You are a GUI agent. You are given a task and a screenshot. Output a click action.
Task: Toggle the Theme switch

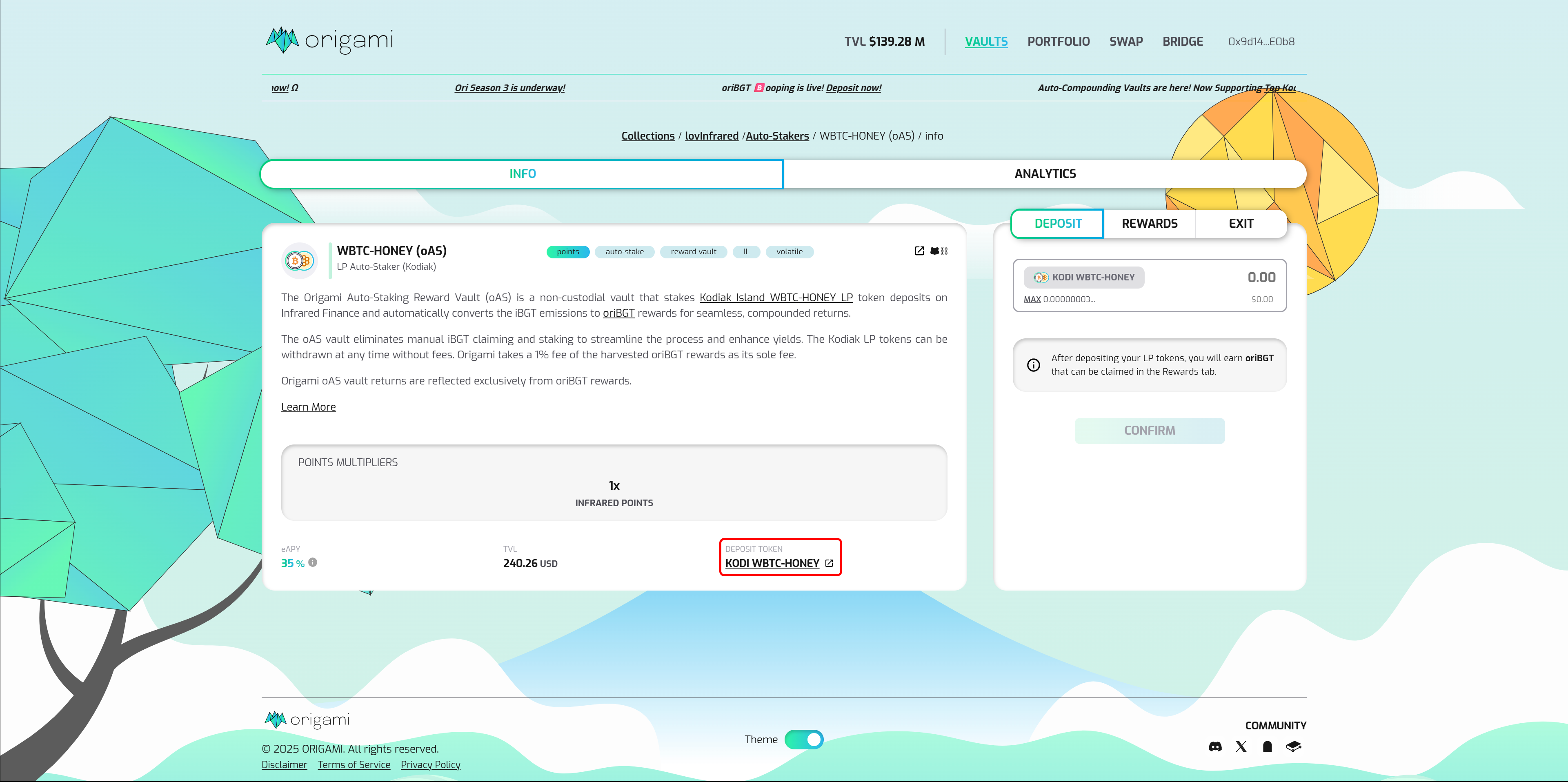click(803, 740)
